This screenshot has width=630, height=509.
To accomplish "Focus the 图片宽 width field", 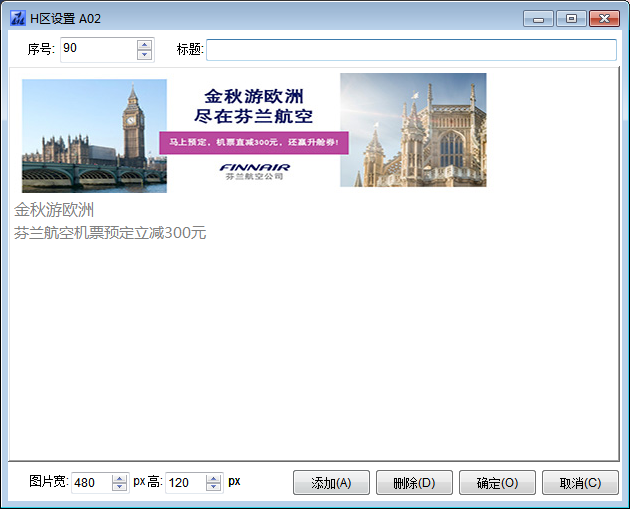I will coord(92,482).
